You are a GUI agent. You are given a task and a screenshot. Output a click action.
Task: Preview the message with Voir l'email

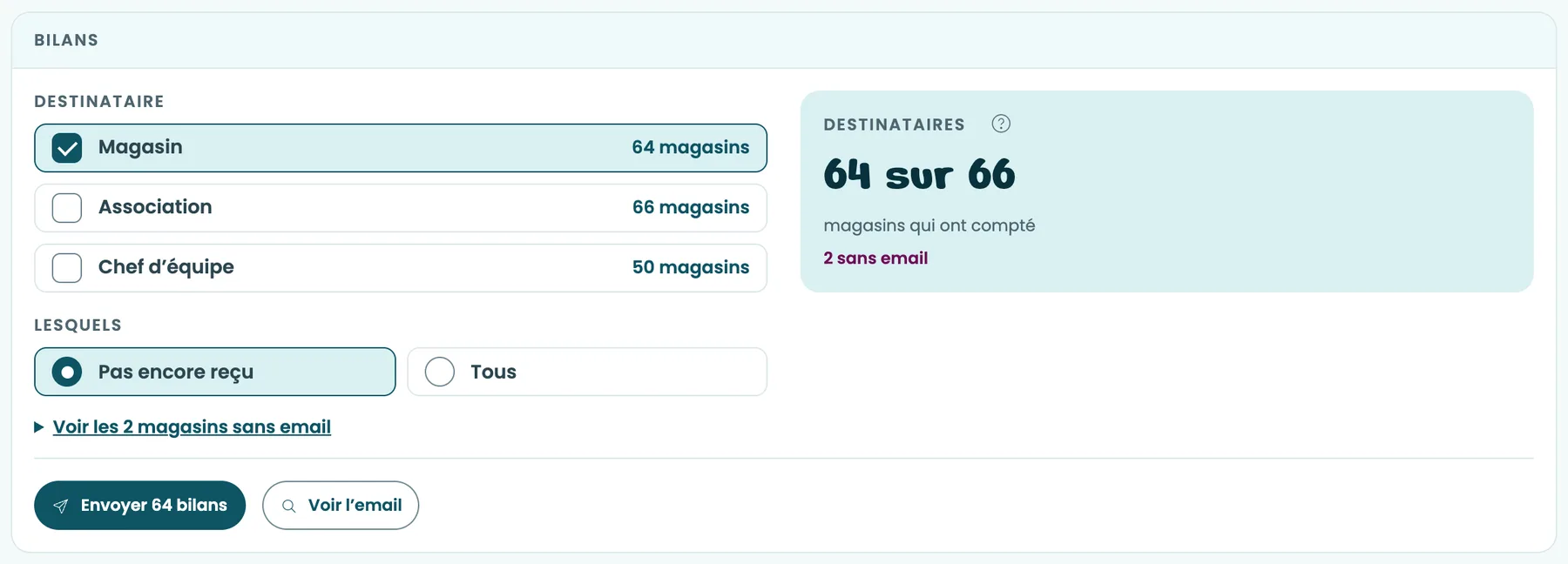341,506
